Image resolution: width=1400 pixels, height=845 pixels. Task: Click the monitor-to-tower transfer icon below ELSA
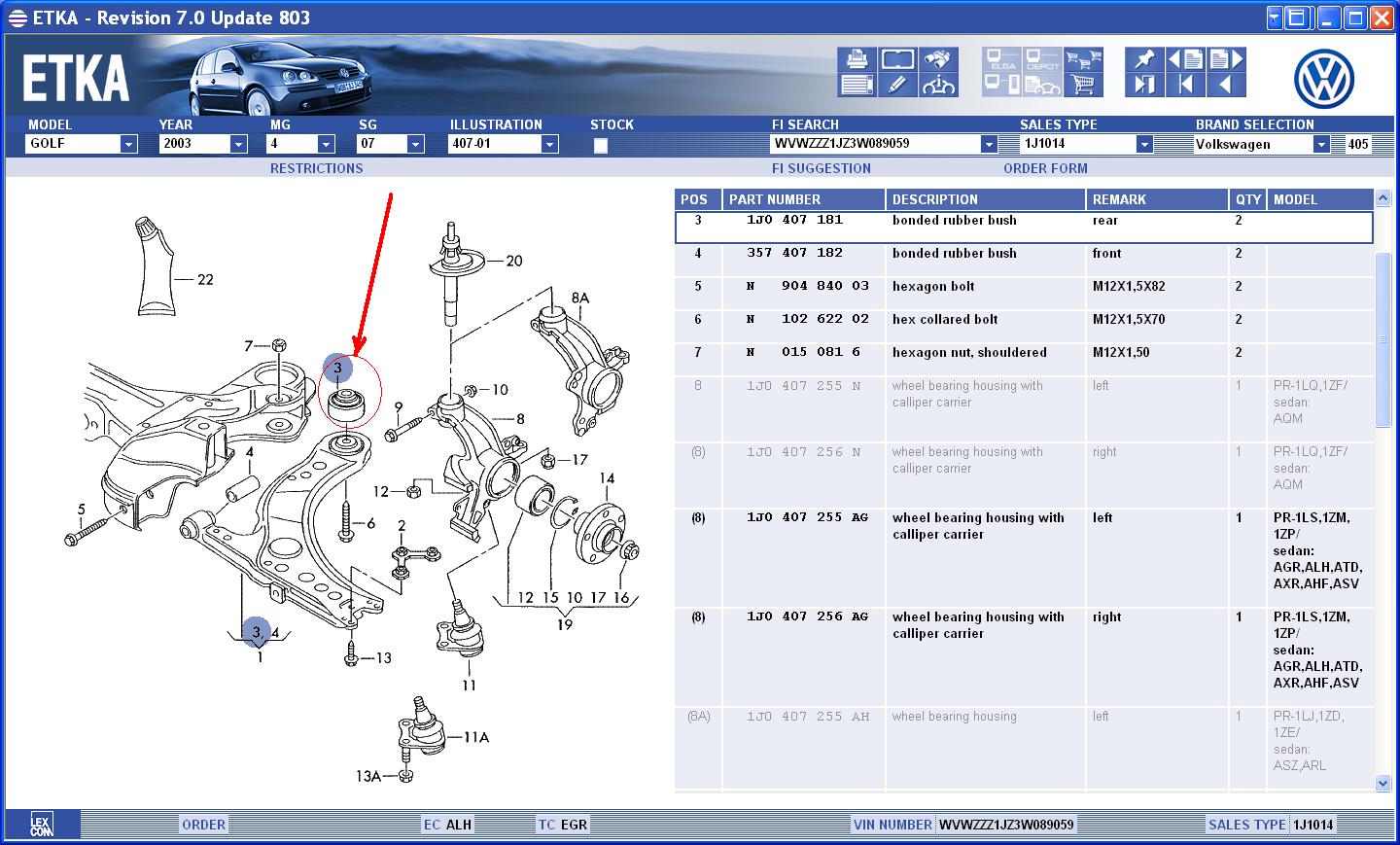click(x=1001, y=85)
